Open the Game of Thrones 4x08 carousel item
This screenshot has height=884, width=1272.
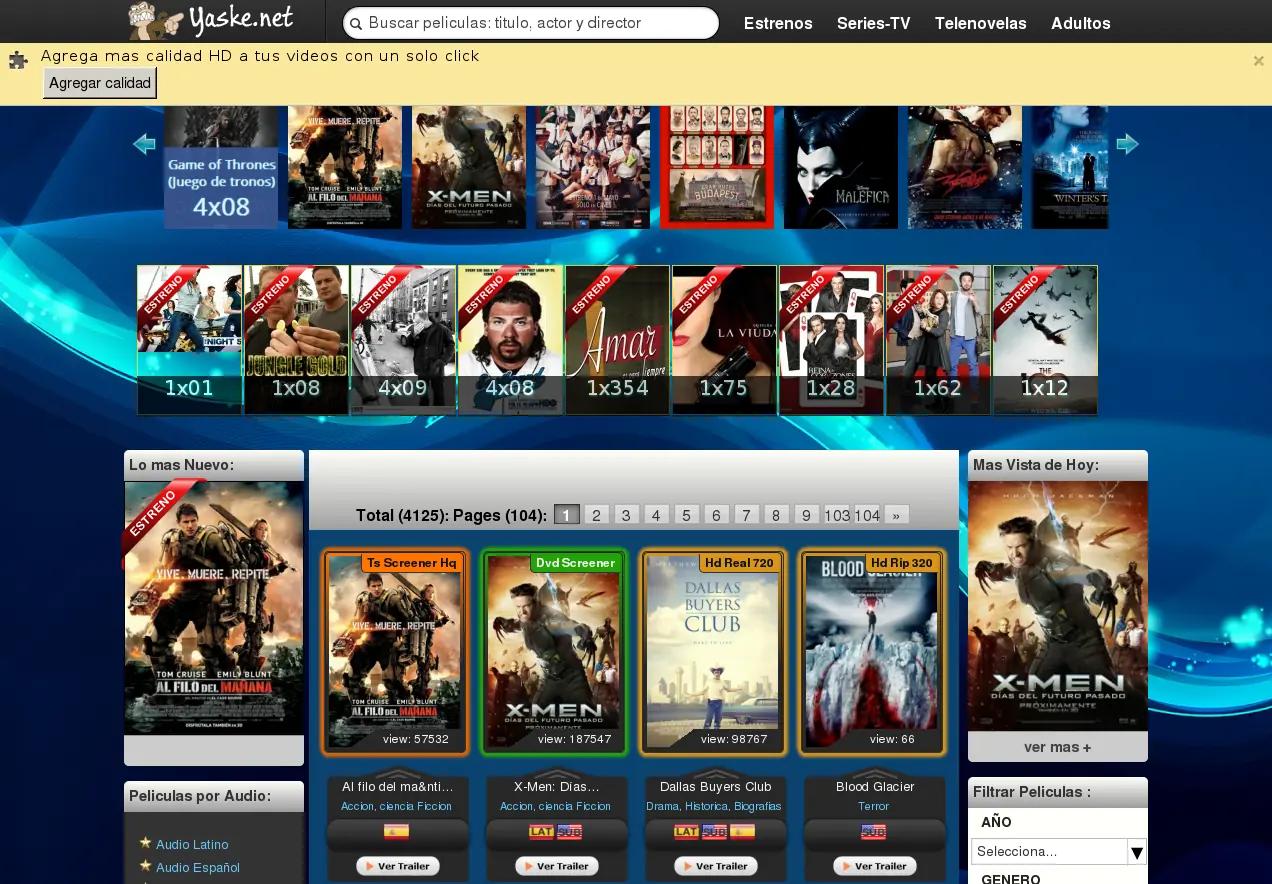click(221, 167)
